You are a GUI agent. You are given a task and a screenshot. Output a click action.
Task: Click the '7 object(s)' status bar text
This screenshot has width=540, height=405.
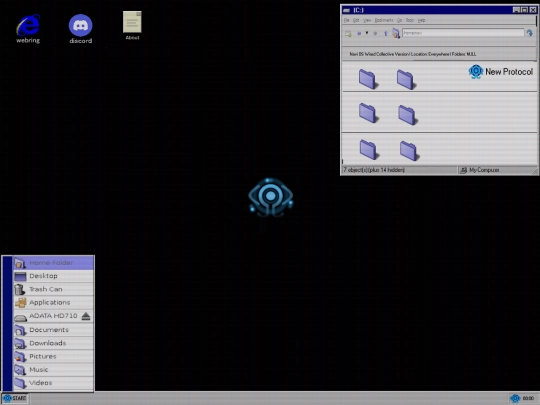374,170
